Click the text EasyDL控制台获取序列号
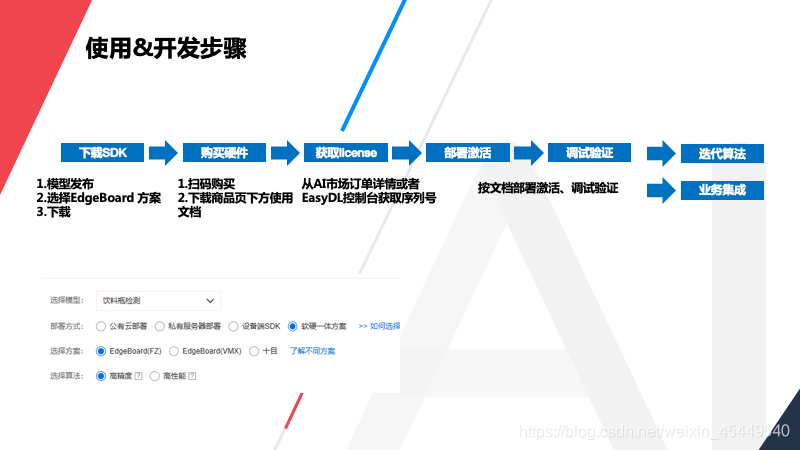Viewport: 800px width, 450px height. point(369,198)
